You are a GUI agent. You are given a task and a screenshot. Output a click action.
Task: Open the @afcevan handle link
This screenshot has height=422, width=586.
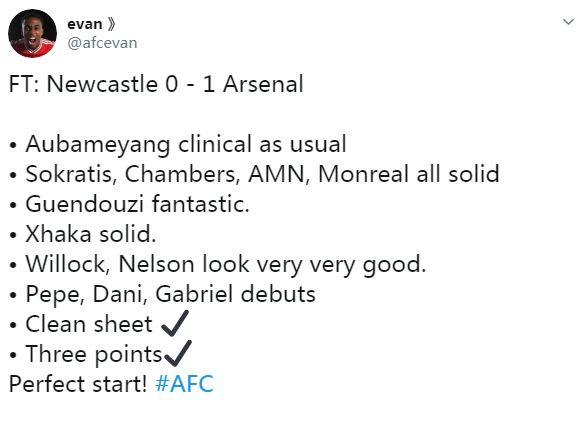[102, 43]
